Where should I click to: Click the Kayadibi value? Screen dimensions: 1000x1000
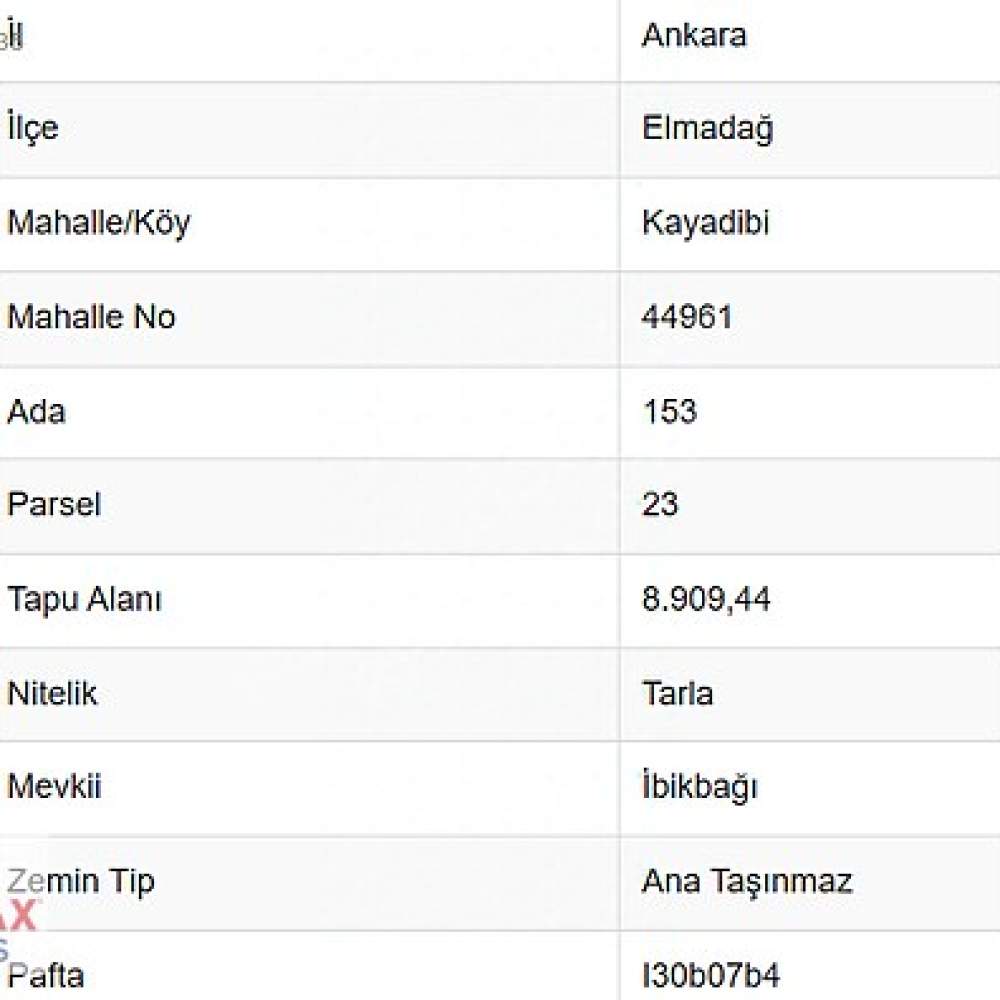705,223
